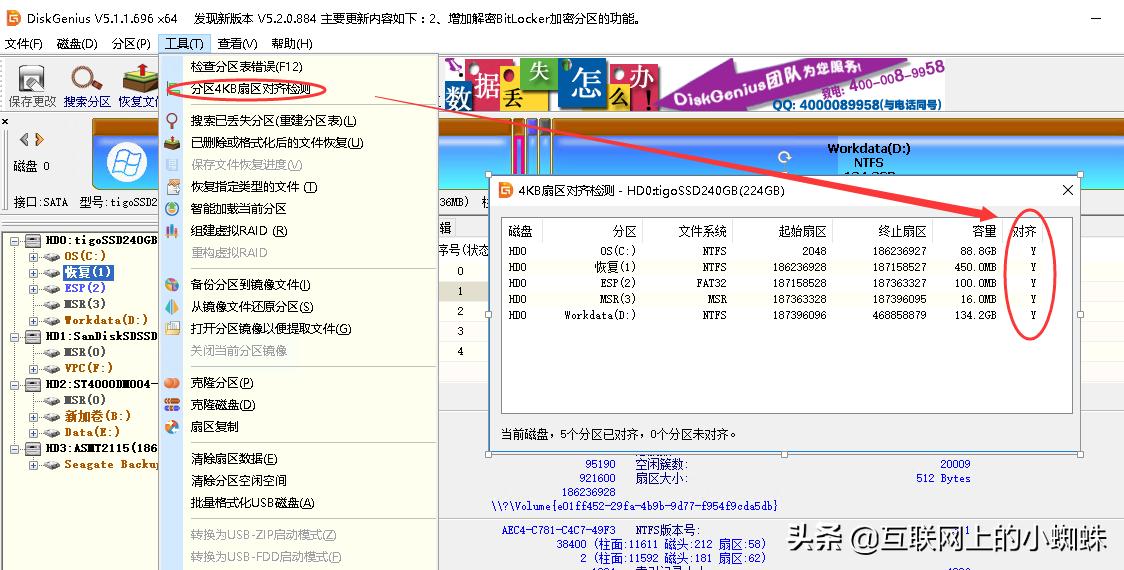This screenshot has width=1124, height=570.
Task: Expand the Data(E:) partition node
Action: [33, 433]
